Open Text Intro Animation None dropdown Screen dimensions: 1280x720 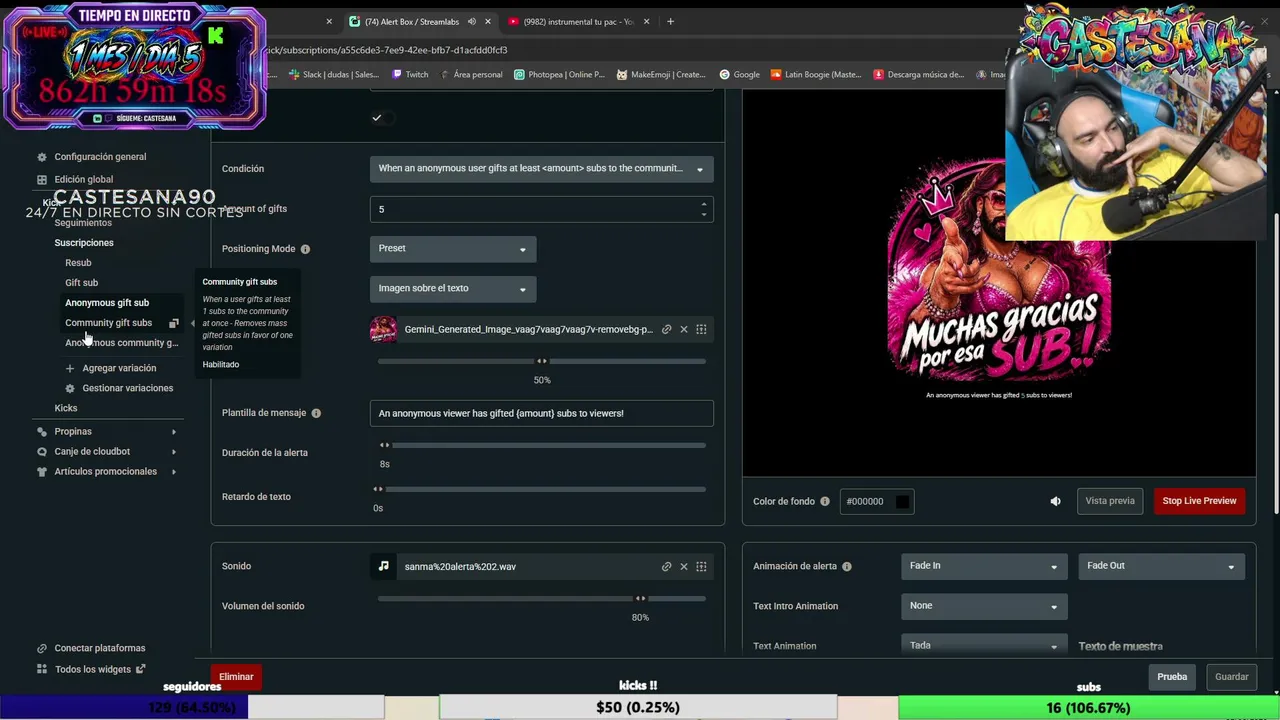[984, 606]
